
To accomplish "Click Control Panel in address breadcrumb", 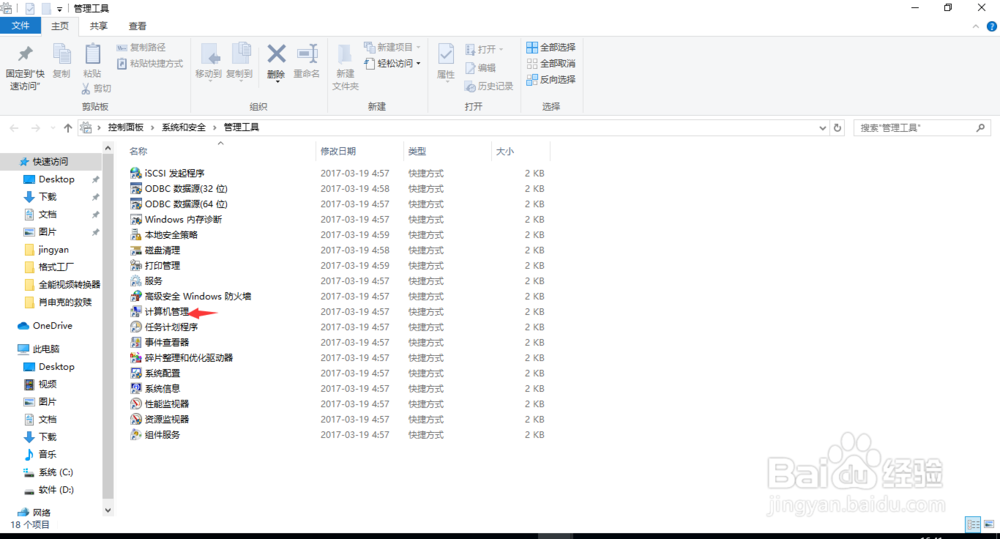I will [x=126, y=128].
